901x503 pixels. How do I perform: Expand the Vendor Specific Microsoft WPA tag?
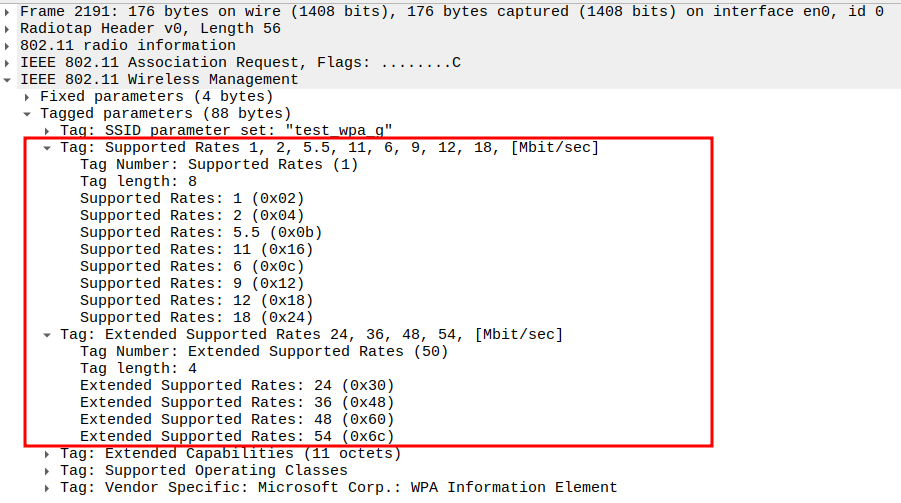point(48,488)
